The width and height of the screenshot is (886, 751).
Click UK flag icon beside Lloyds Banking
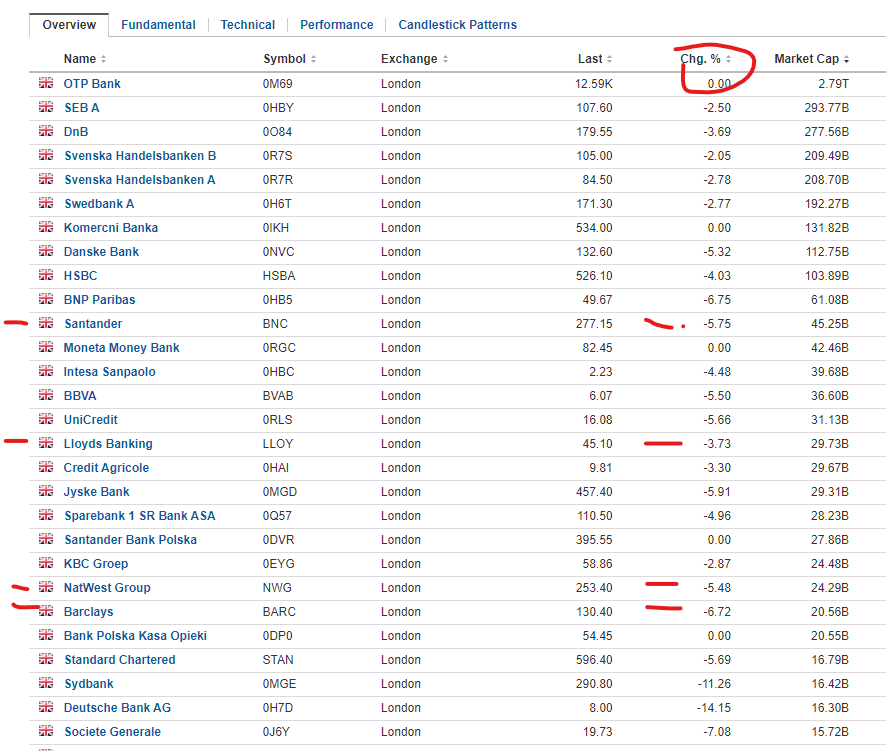click(46, 443)
